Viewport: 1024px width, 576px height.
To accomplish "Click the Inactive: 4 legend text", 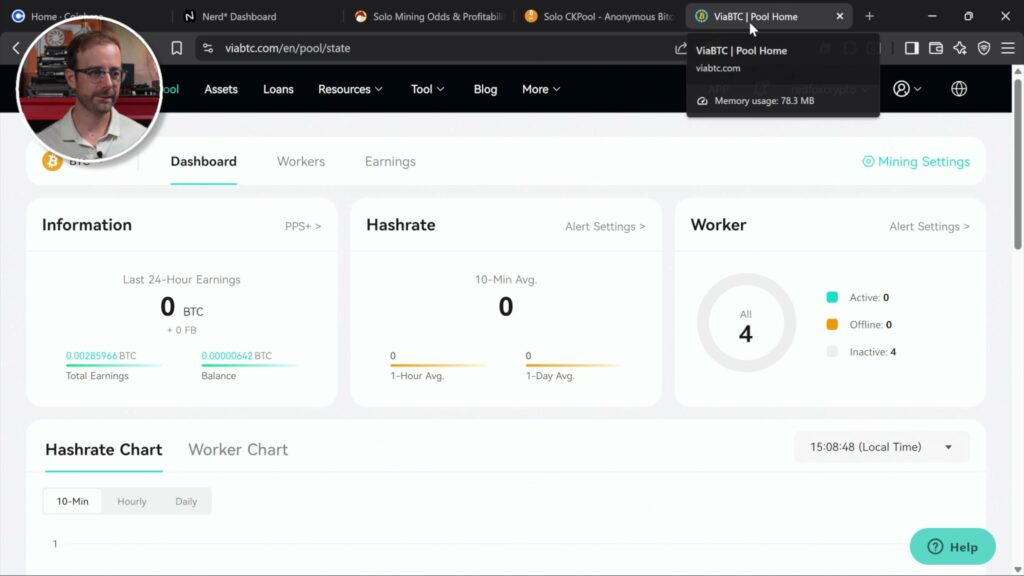I will 872,352.
